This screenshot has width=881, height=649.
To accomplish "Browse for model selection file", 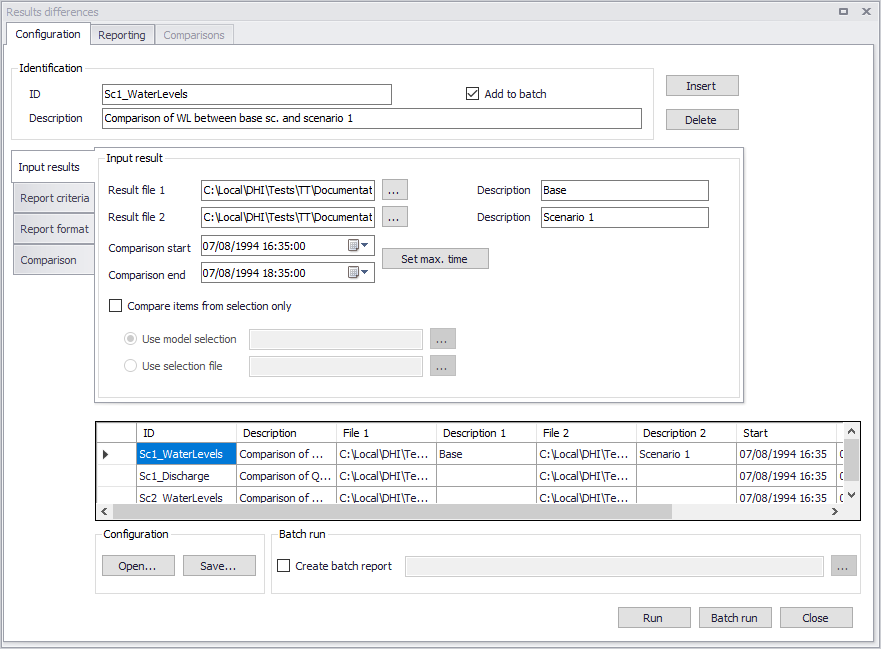I will point(443,339).
